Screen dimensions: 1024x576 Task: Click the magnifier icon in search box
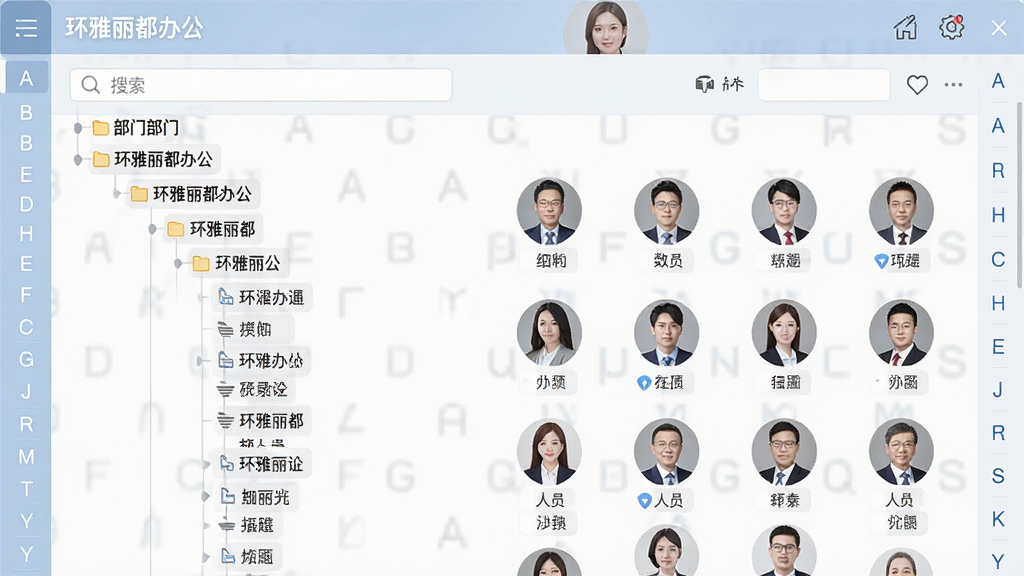(x=90, y=85)
